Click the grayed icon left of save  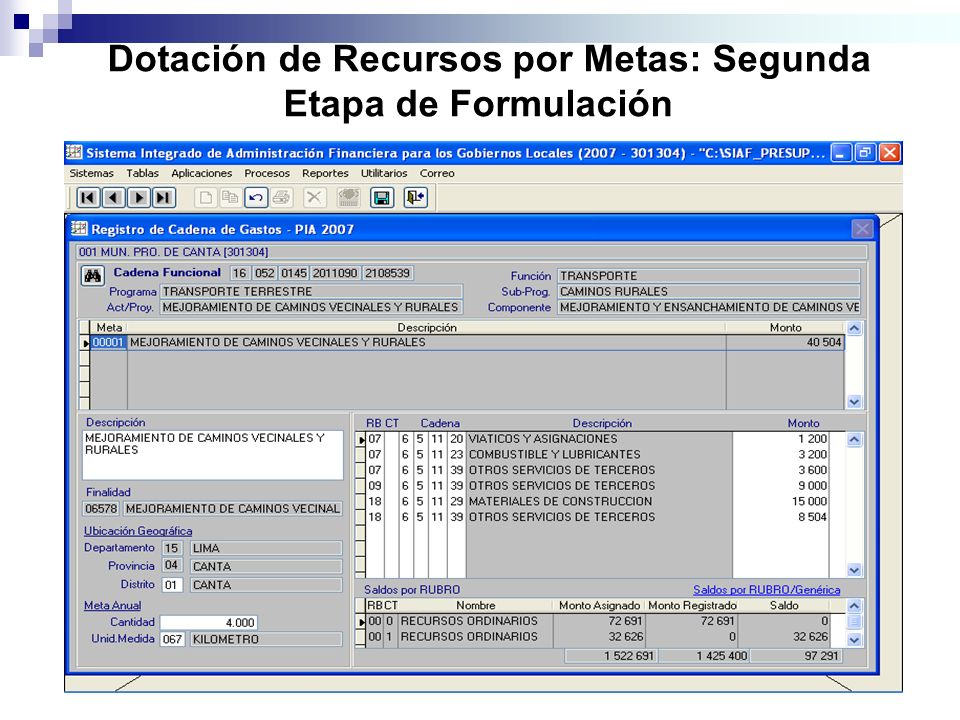pyautogui.click(x=348, y=198)
